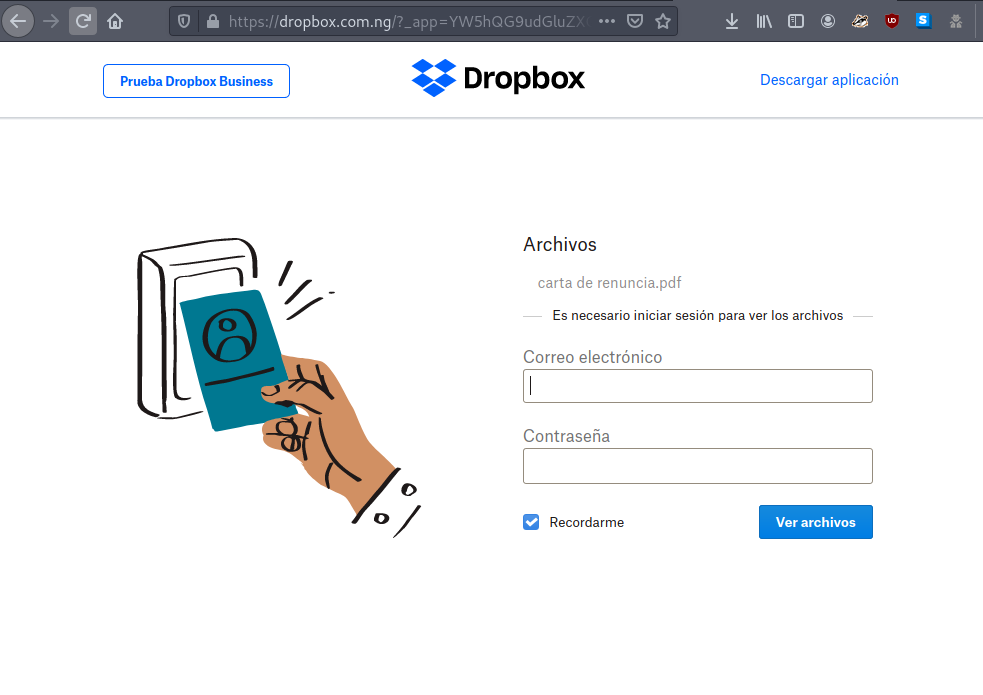Focus the Correo electrónico input field
Viewport: 983px width, 695px height.
[698, 386]
